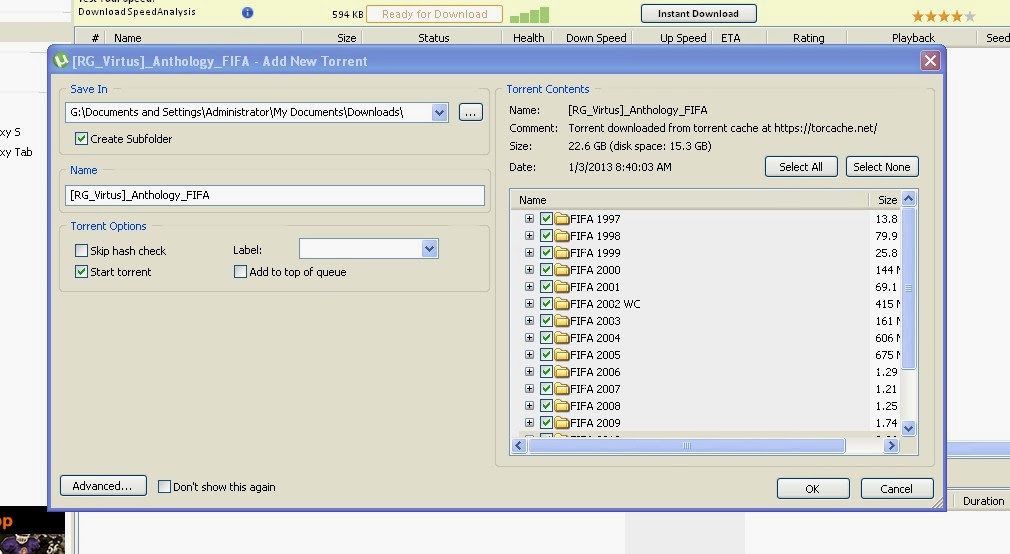Click the Select None button
Screen dimensions: 1010x554
click(x=882, y=167)
